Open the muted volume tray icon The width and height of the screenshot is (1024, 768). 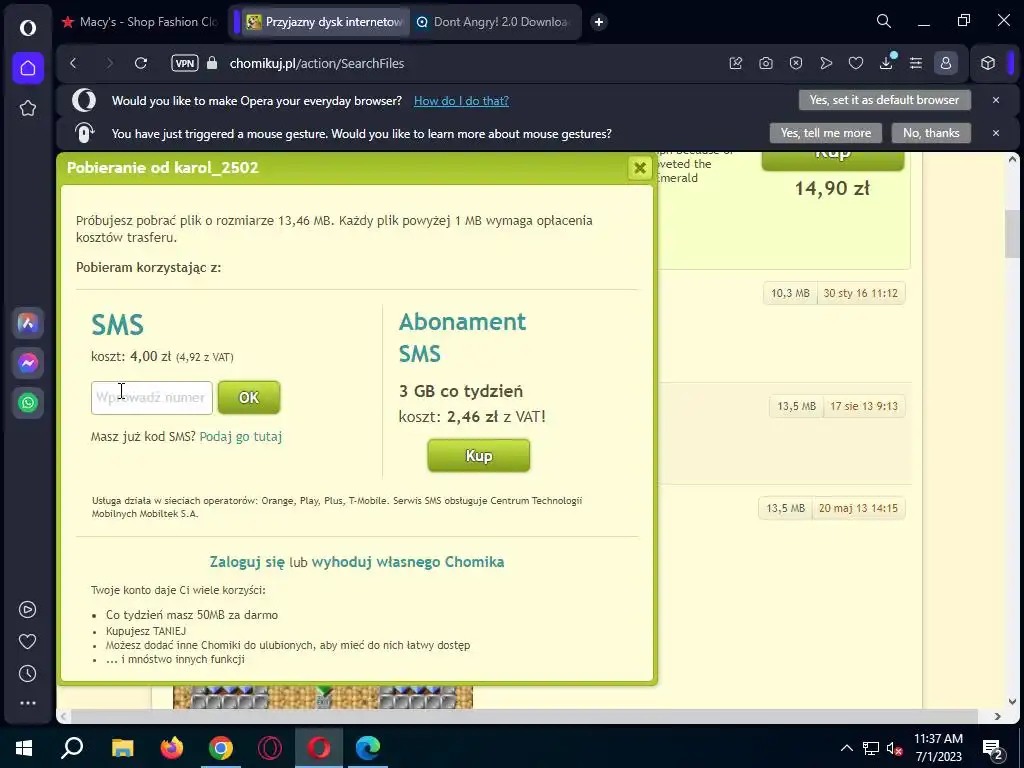894,749
